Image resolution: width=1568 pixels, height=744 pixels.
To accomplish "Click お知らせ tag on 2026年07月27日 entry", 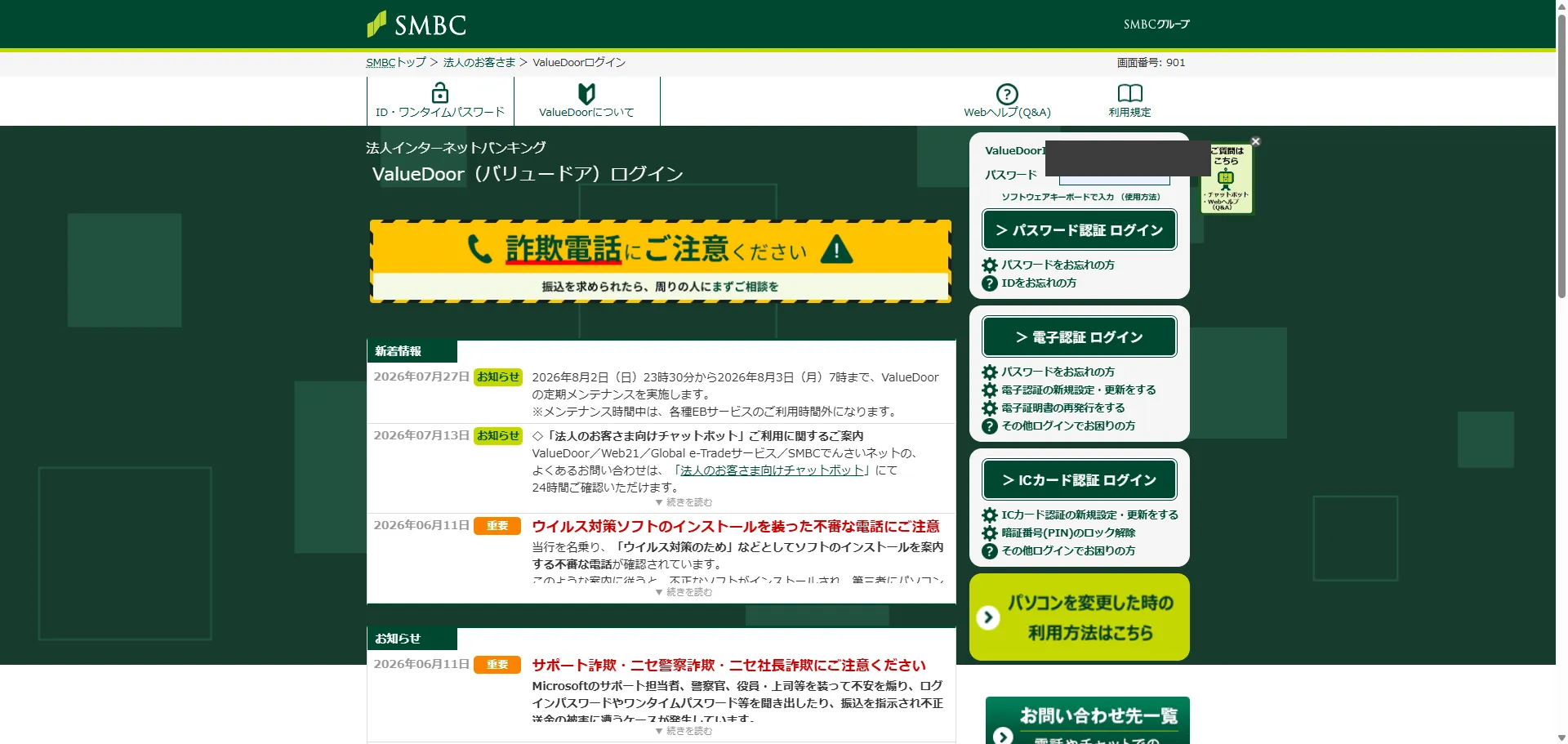I will tap(497, 377).
